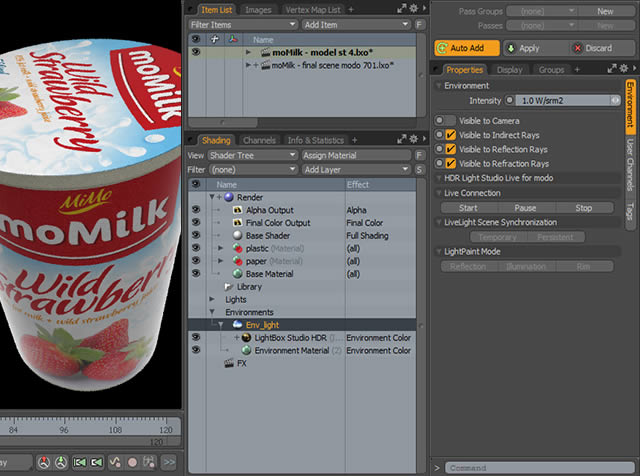Image resolution: width=640 pixels, height=476 pixels.
Task: Click the F button beside Assign Material
Action: 419,155
